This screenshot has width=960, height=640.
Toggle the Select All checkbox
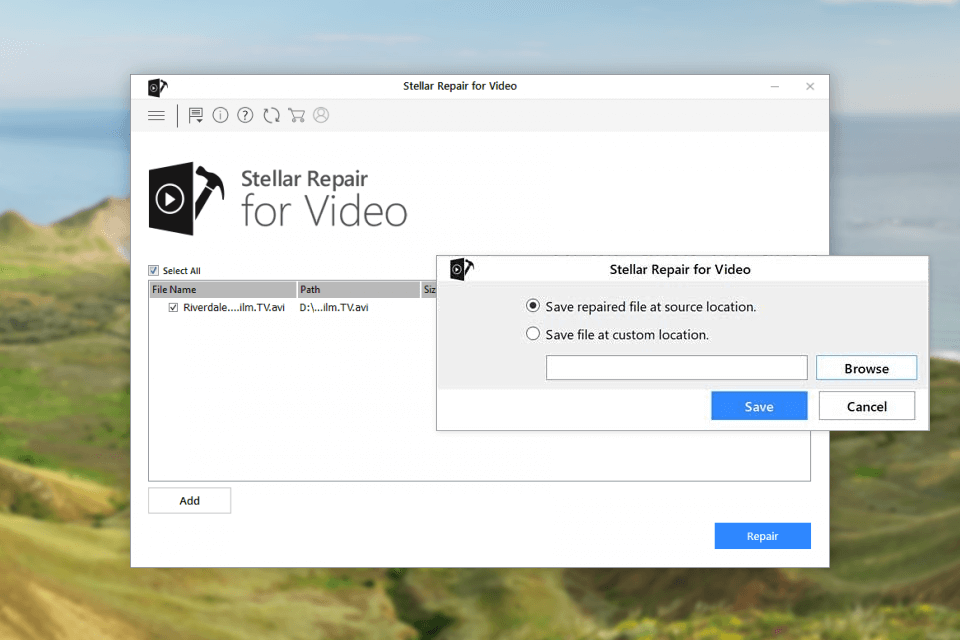pyautogui.click(x=153, y=270)
